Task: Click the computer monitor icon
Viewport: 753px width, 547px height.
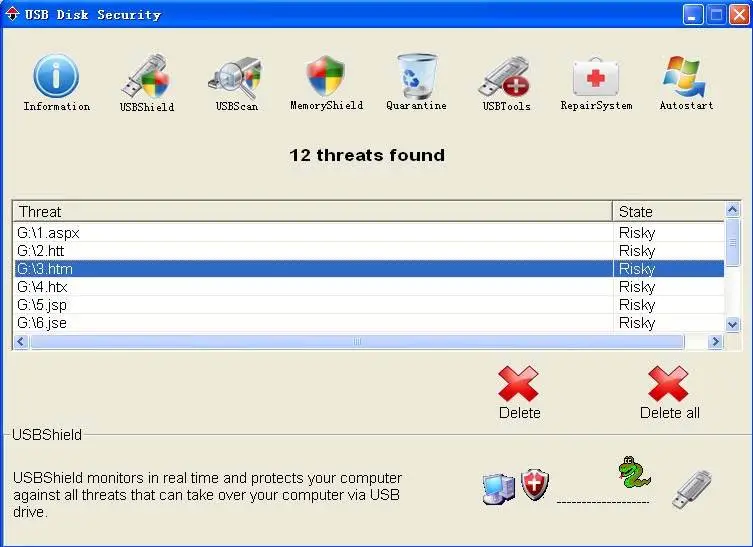Action: tap(498, 488)
